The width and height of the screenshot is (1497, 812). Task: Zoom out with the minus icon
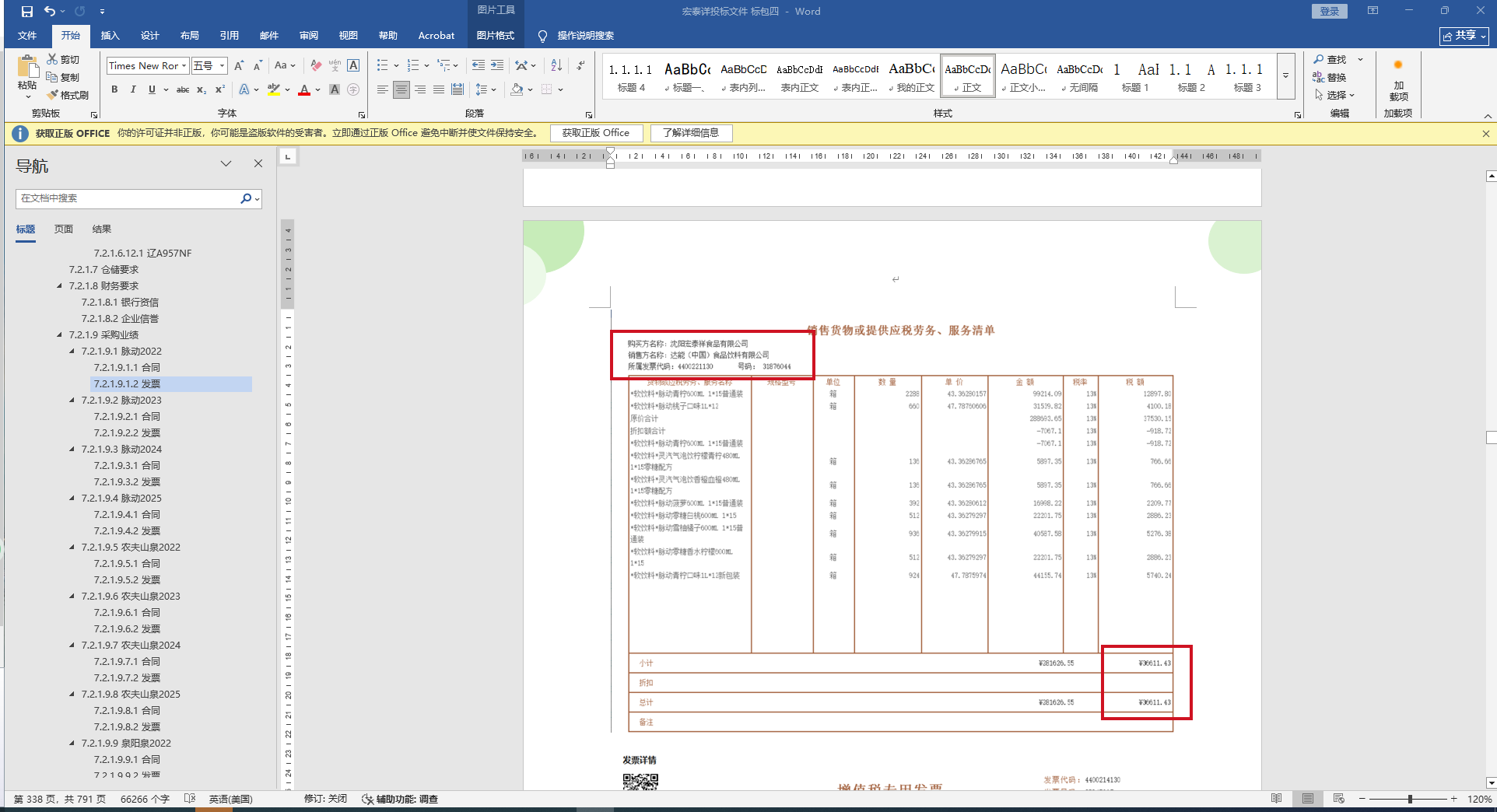(1362, 799)
